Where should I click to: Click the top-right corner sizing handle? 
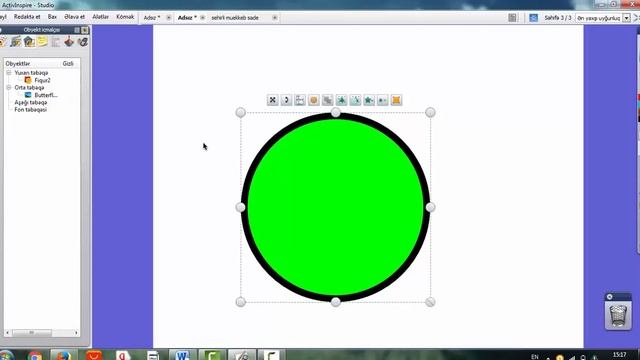(x=430, y=112)
